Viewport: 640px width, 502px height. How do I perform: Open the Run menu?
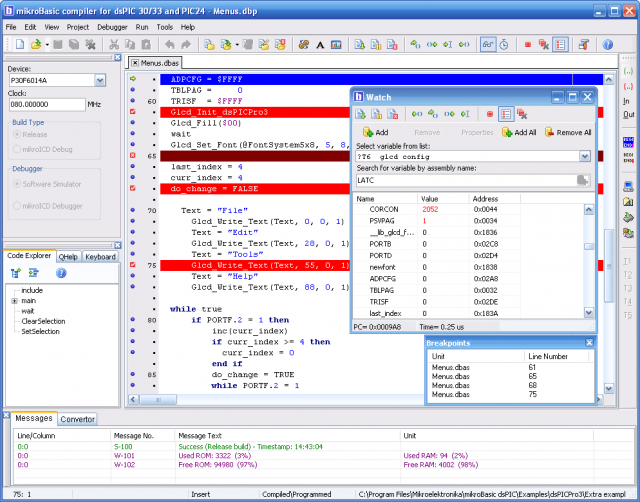pyautogui.click(x=142, y=27)
